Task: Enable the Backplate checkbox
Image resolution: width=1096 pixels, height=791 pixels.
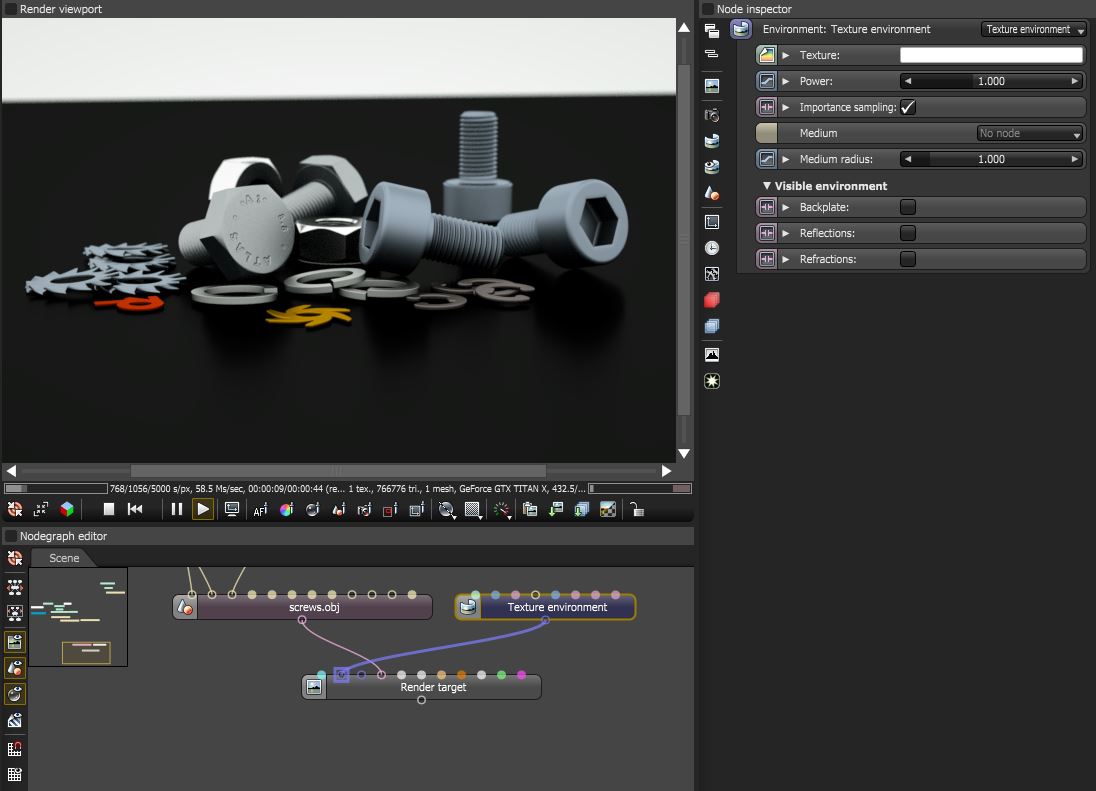Action: coord(910,207)
